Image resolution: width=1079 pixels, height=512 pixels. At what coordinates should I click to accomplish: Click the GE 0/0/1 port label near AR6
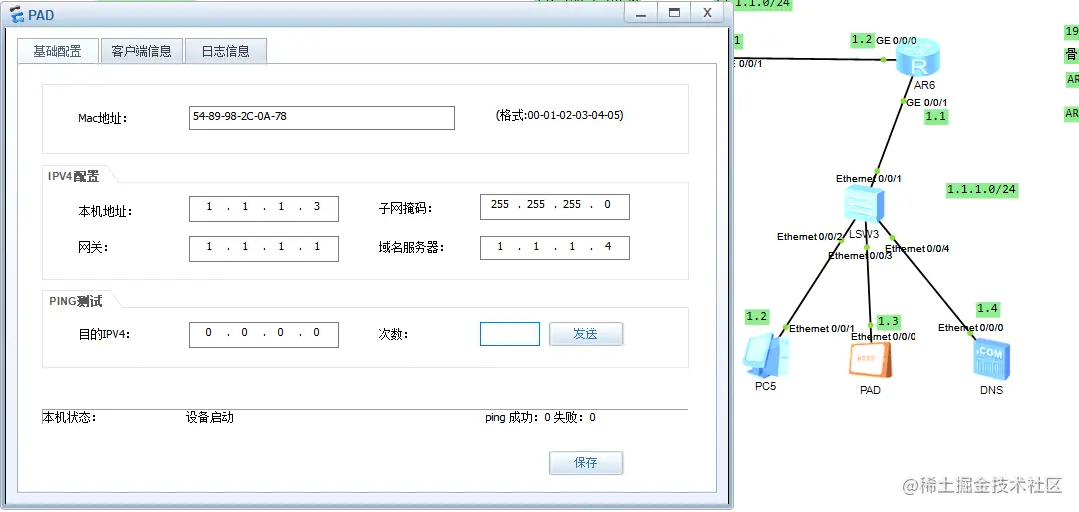927,103
